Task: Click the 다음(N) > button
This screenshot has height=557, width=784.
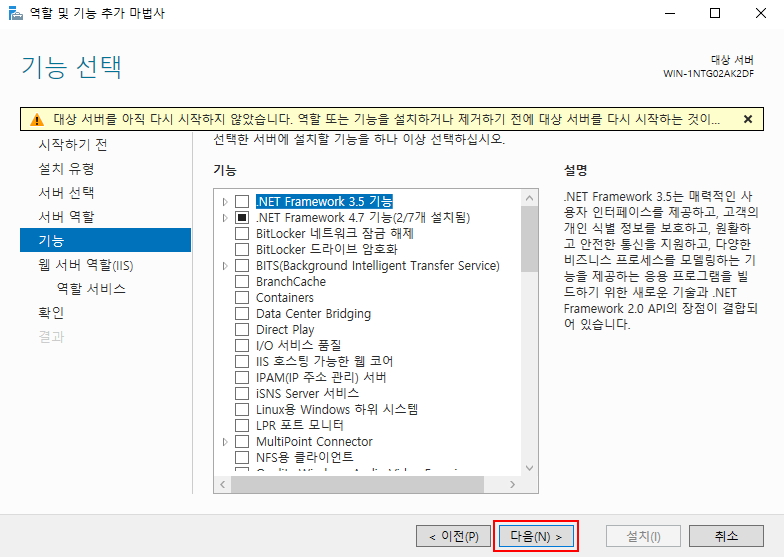Action: click(537, 536)
